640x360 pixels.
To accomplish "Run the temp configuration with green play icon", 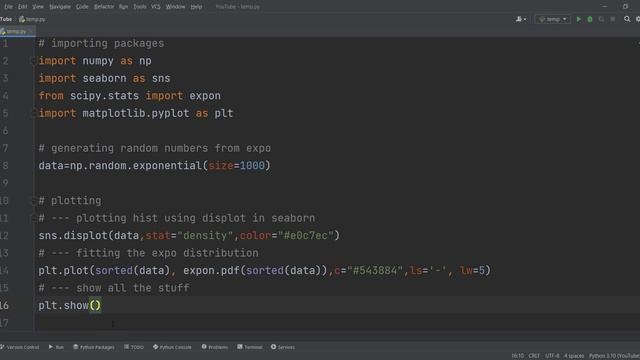I will pyautogui.click(x=578, y=19).
